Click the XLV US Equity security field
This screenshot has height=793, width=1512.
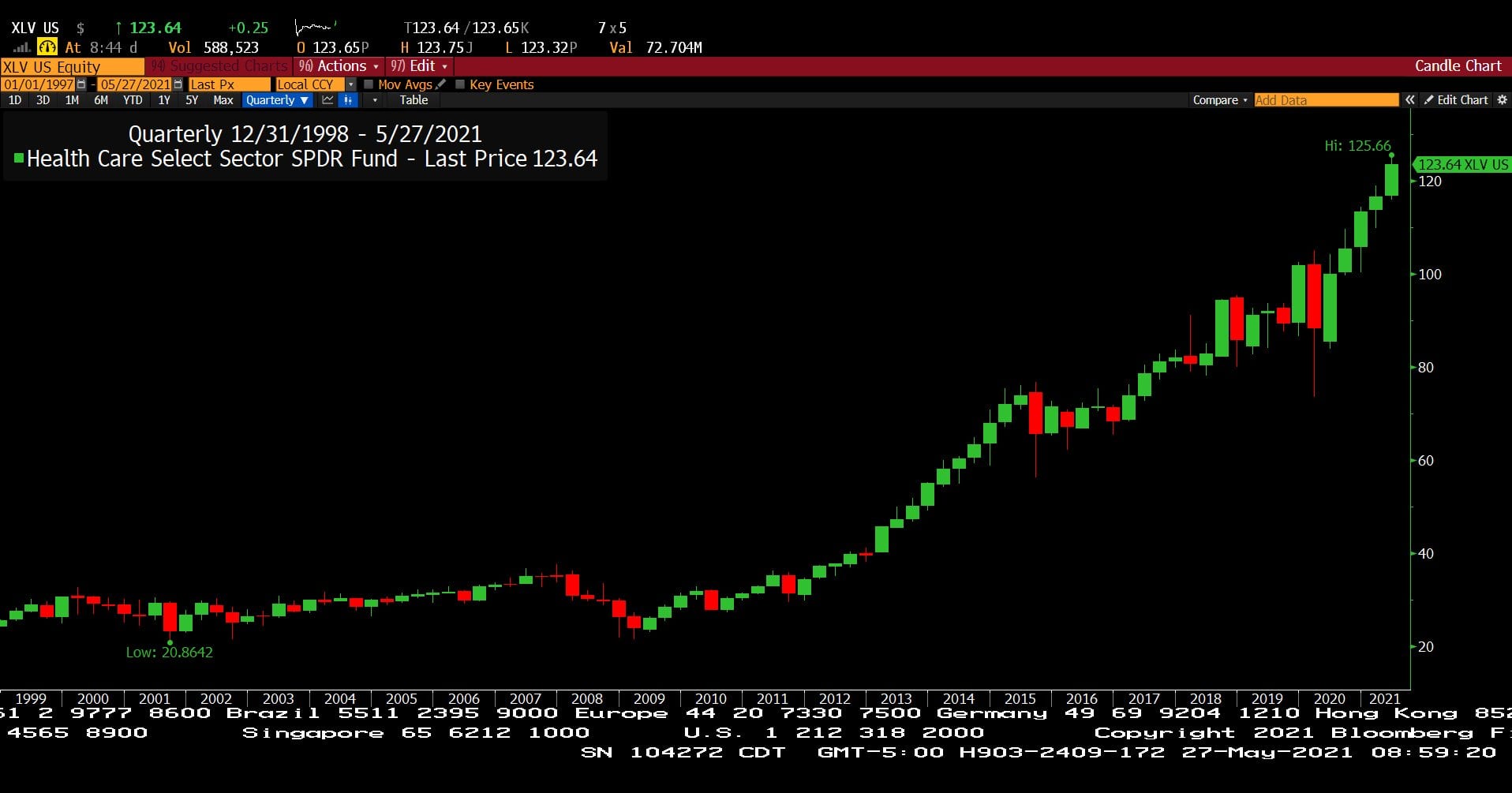coord(72,67)
